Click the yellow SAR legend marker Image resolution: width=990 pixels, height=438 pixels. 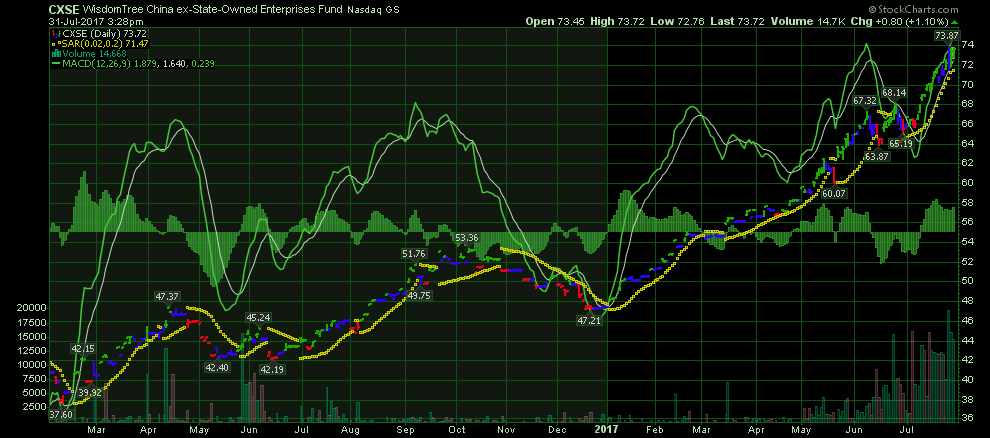coord(53,43)
